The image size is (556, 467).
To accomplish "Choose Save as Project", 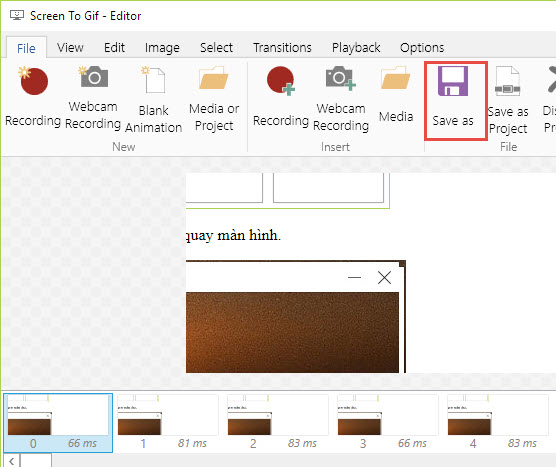I will click(508, 100).
